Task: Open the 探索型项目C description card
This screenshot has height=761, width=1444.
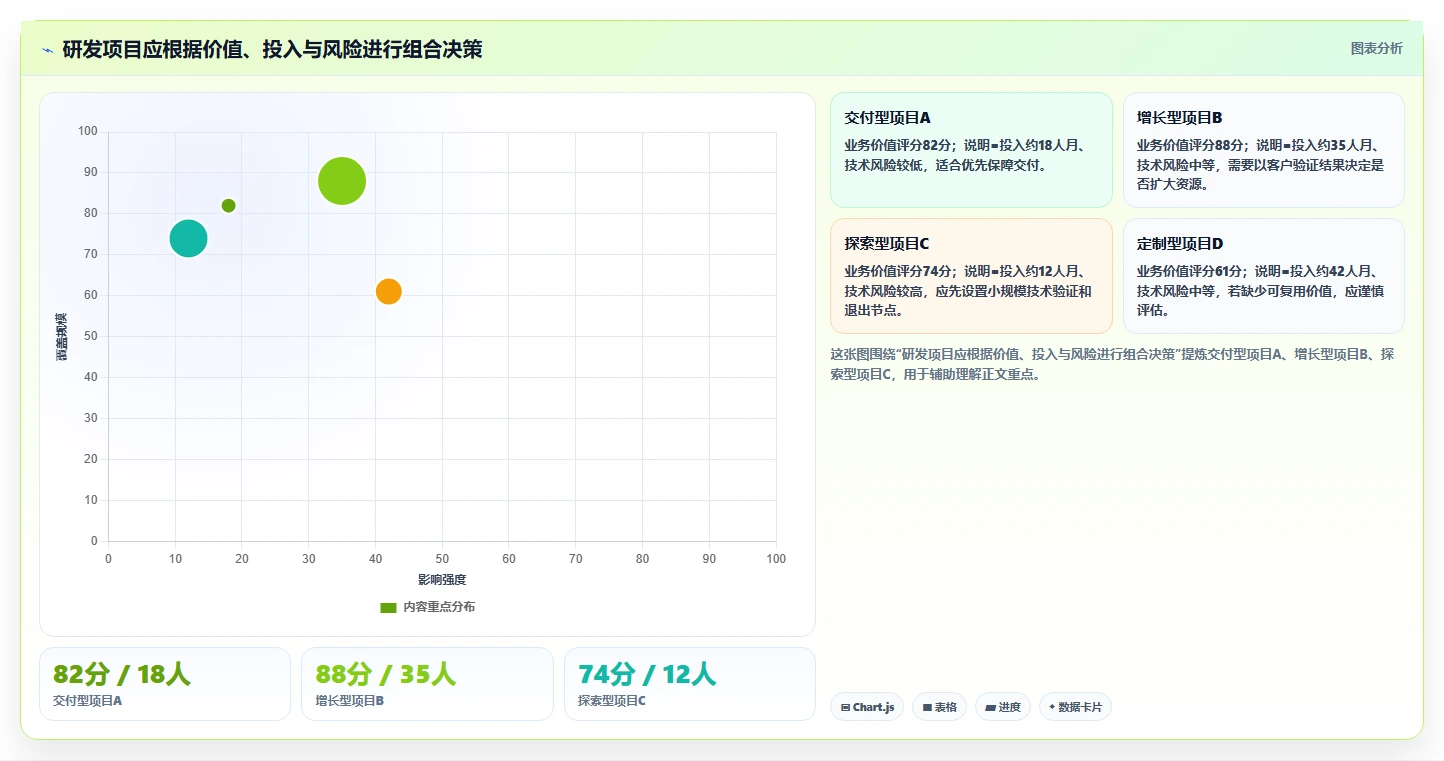Action: point(971,276)
